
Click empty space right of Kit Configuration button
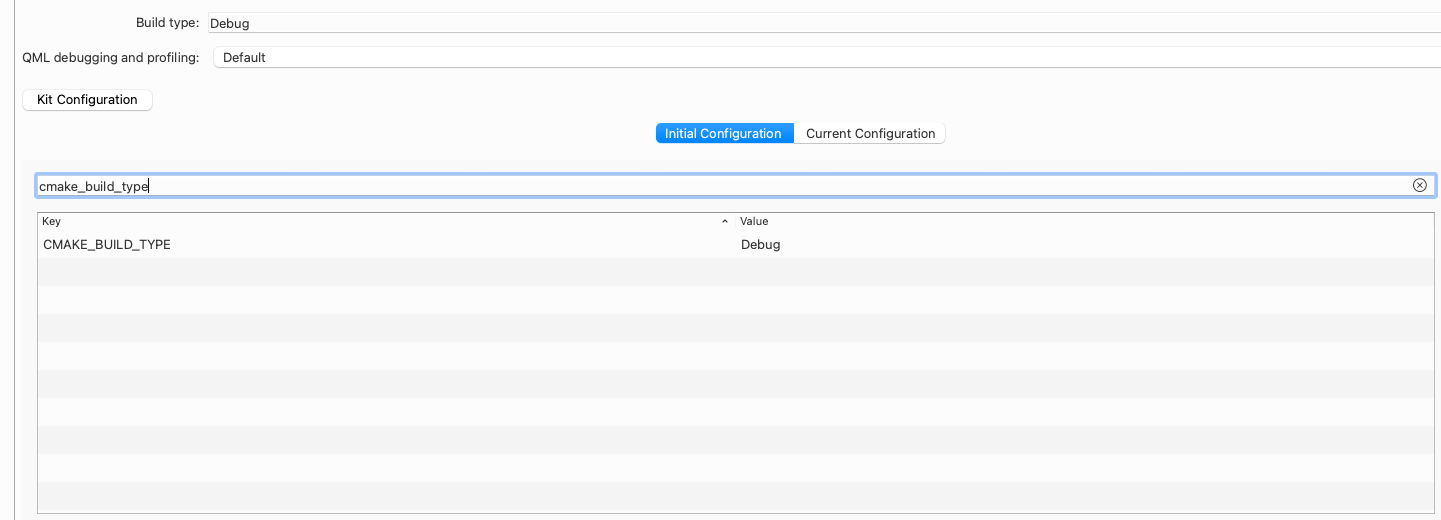click(400, 100)
